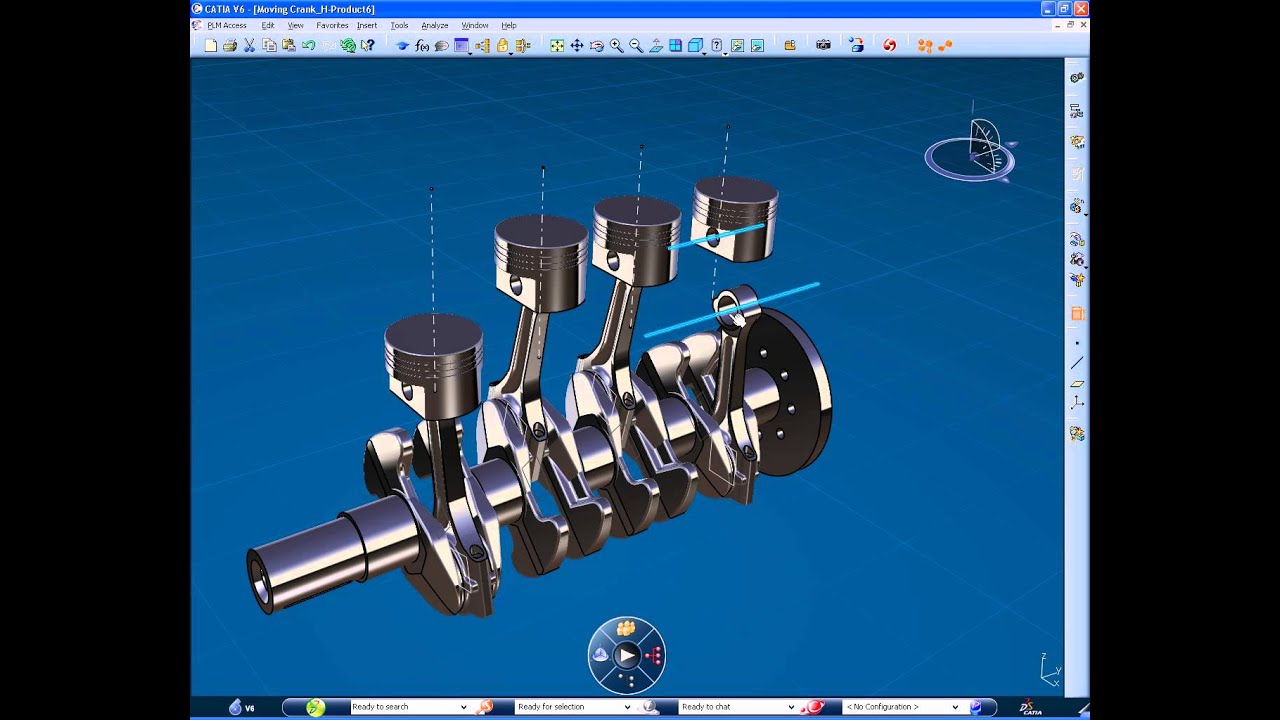Click the Zoom Out magnifier

pyautogui.click(x=636, y=45)
